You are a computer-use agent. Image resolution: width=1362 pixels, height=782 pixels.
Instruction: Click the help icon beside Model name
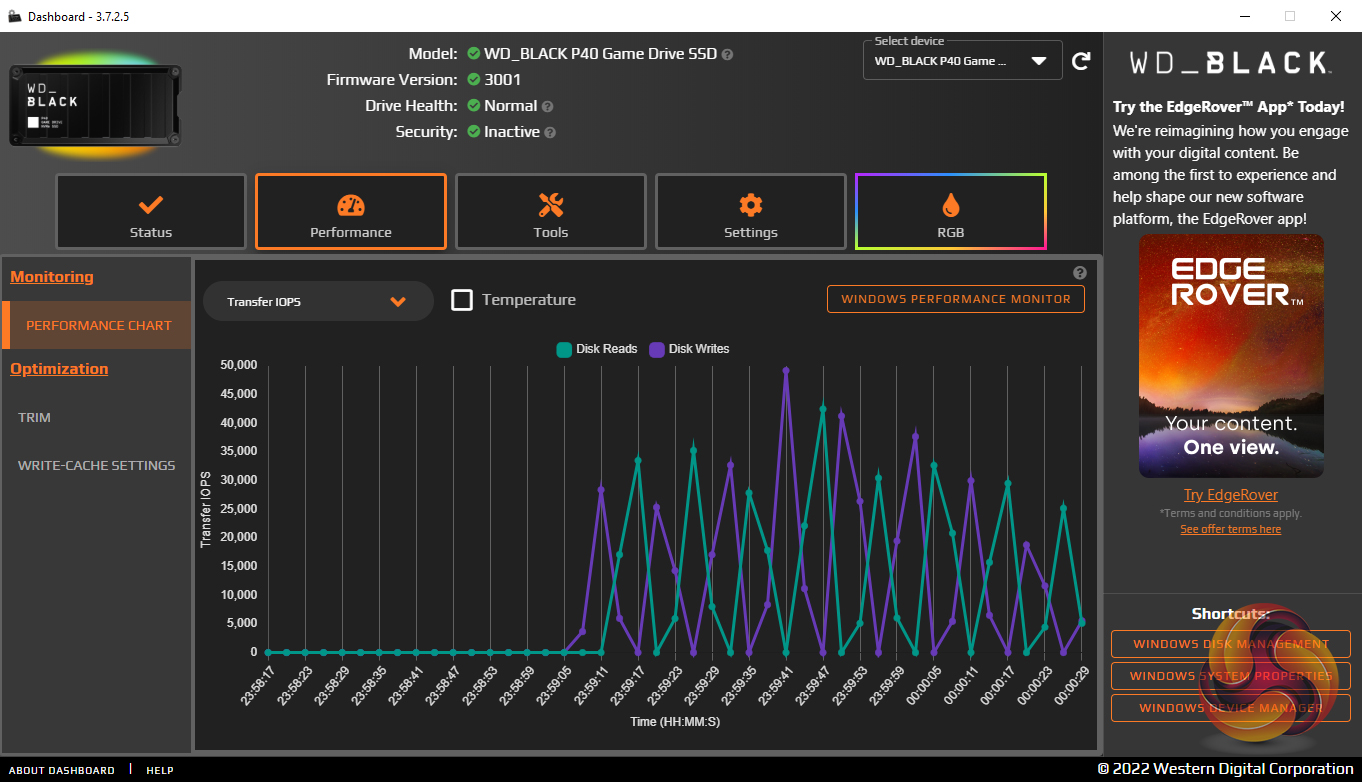pyautogui.click(x=728, y=54)
